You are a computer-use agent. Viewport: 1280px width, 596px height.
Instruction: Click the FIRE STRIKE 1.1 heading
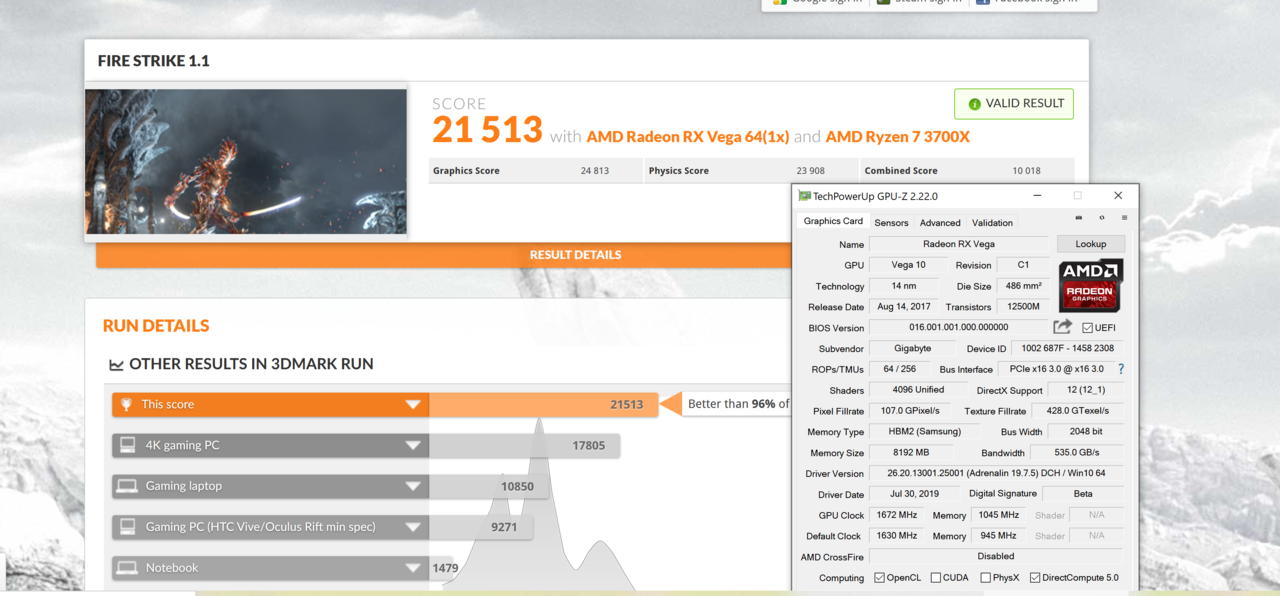tap(153, 61)
